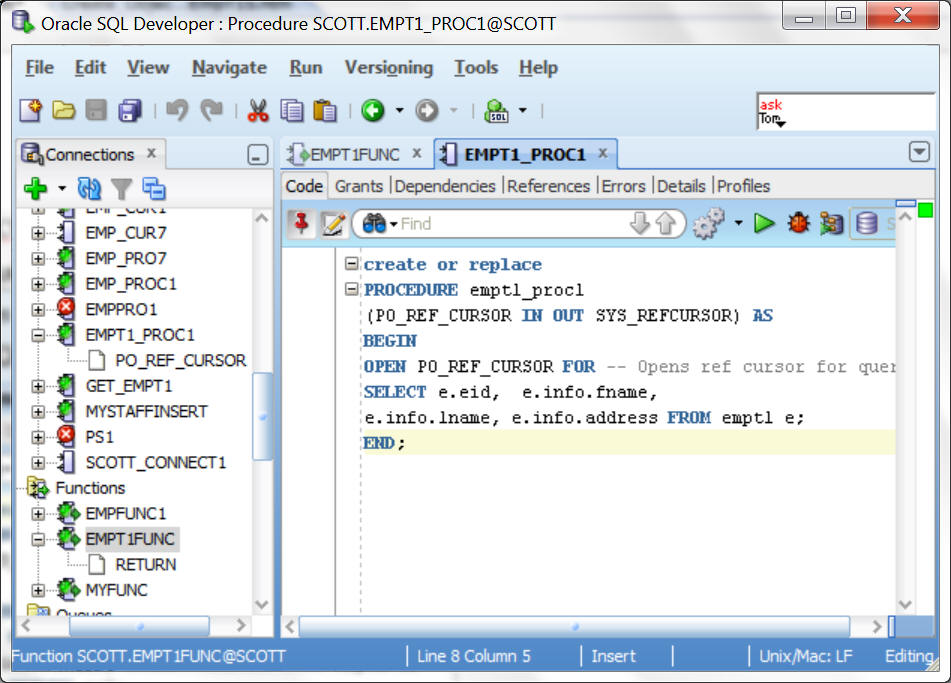Expand the MYSTAFFINSERT node
Screen dimensions: 951x683
[x=38, y=411]
